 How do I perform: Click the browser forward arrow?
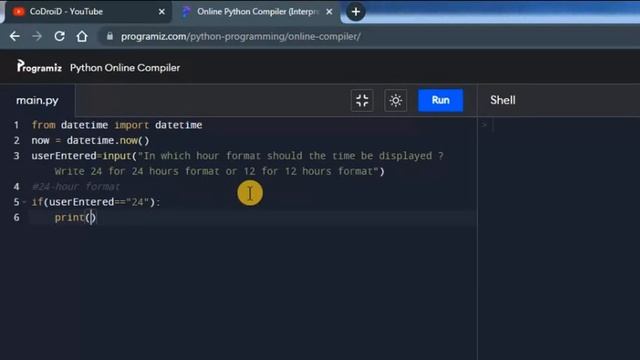(x=37, y=36)
